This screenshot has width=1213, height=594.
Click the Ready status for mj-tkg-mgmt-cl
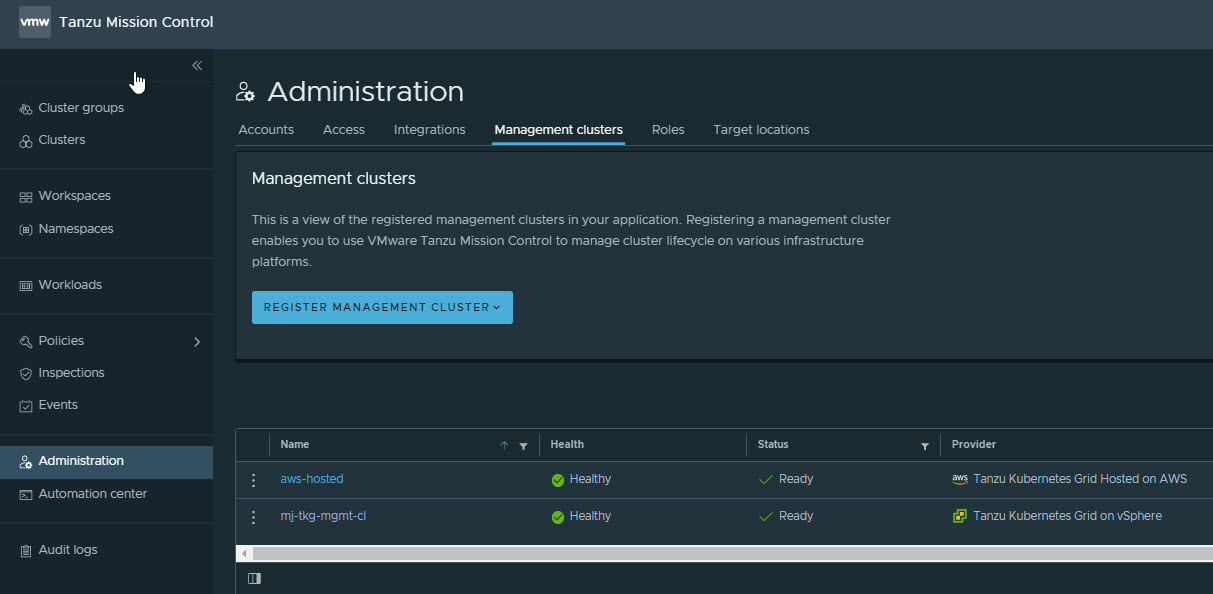point(786,516)
